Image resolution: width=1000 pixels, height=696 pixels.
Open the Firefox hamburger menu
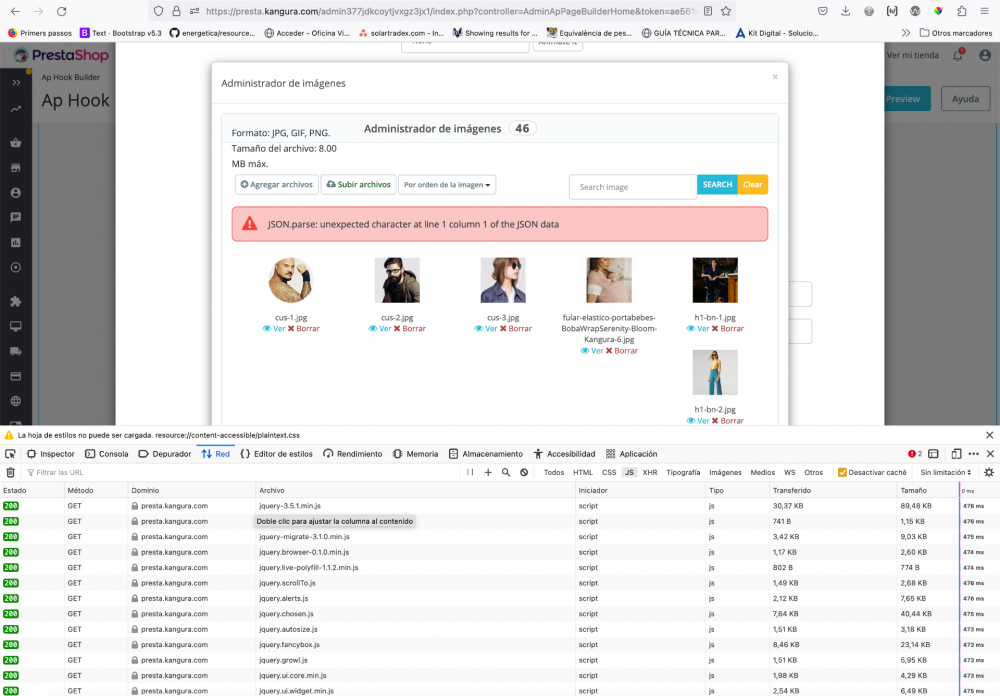tap(985, 11)
